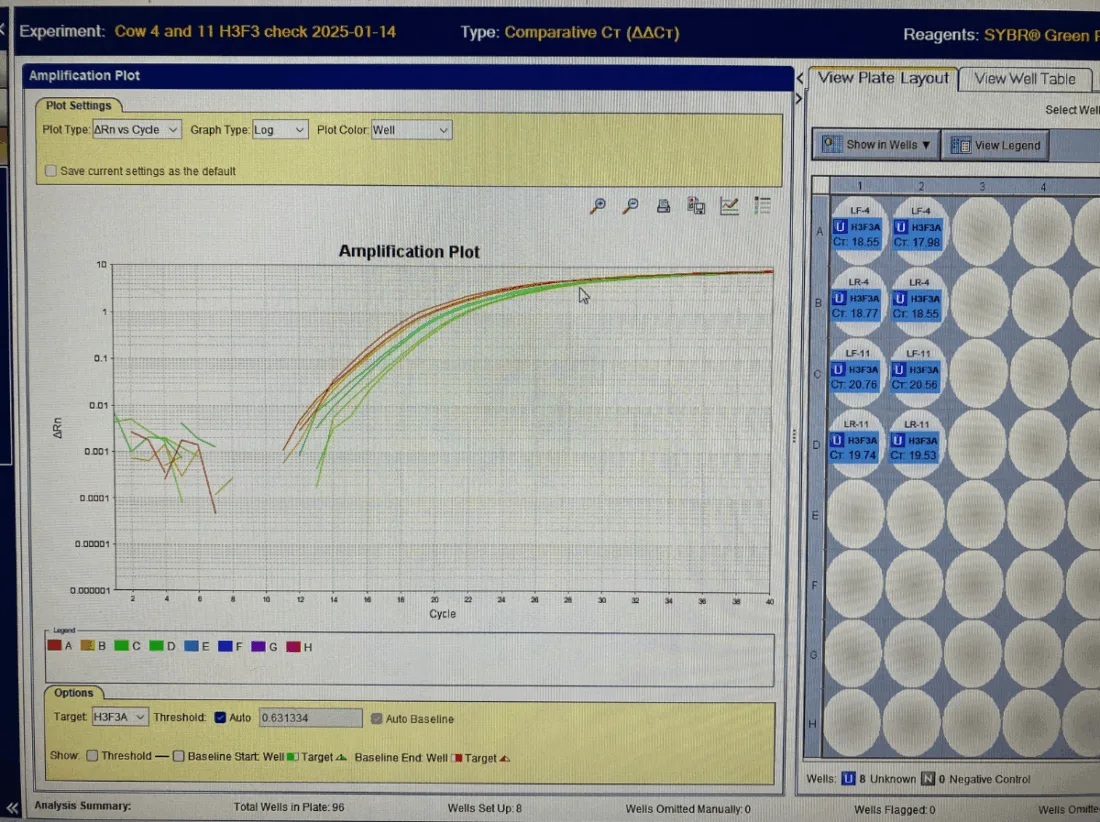Select well A1 LF-4 in plate layout
Viewport: 1100px width, 822px height.
858,229
